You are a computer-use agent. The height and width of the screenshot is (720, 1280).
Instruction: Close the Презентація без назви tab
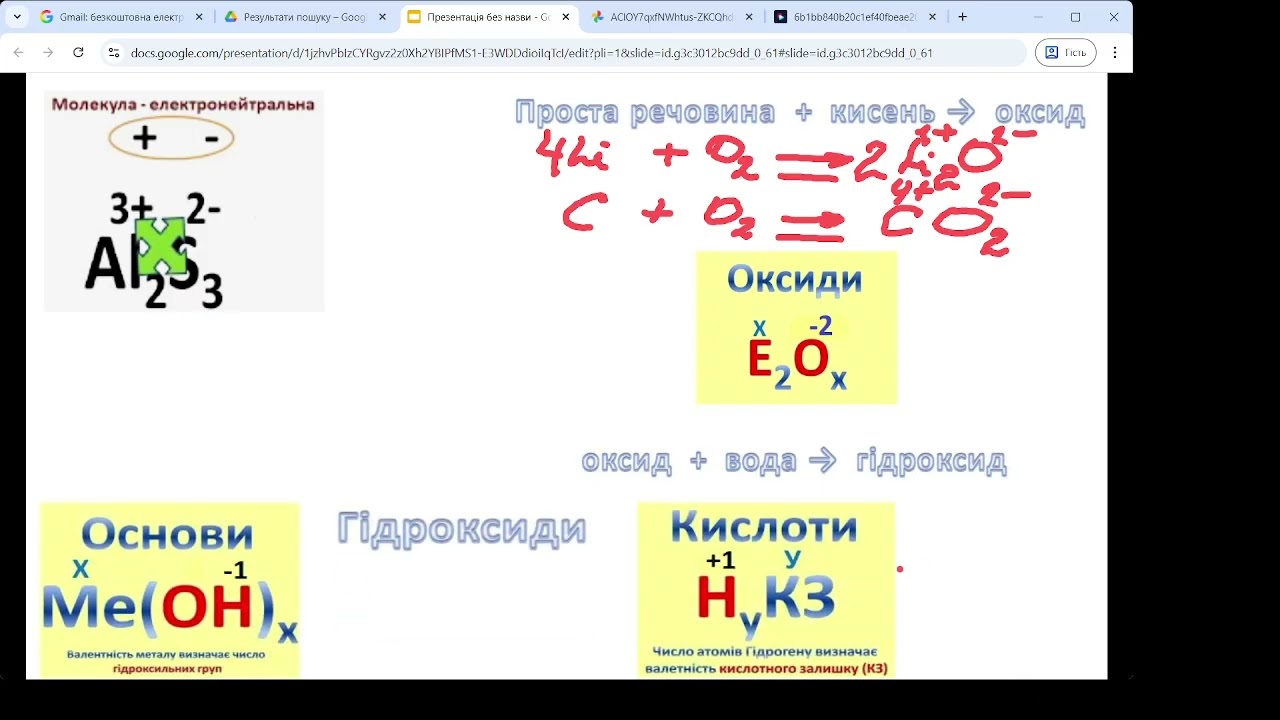566,17
